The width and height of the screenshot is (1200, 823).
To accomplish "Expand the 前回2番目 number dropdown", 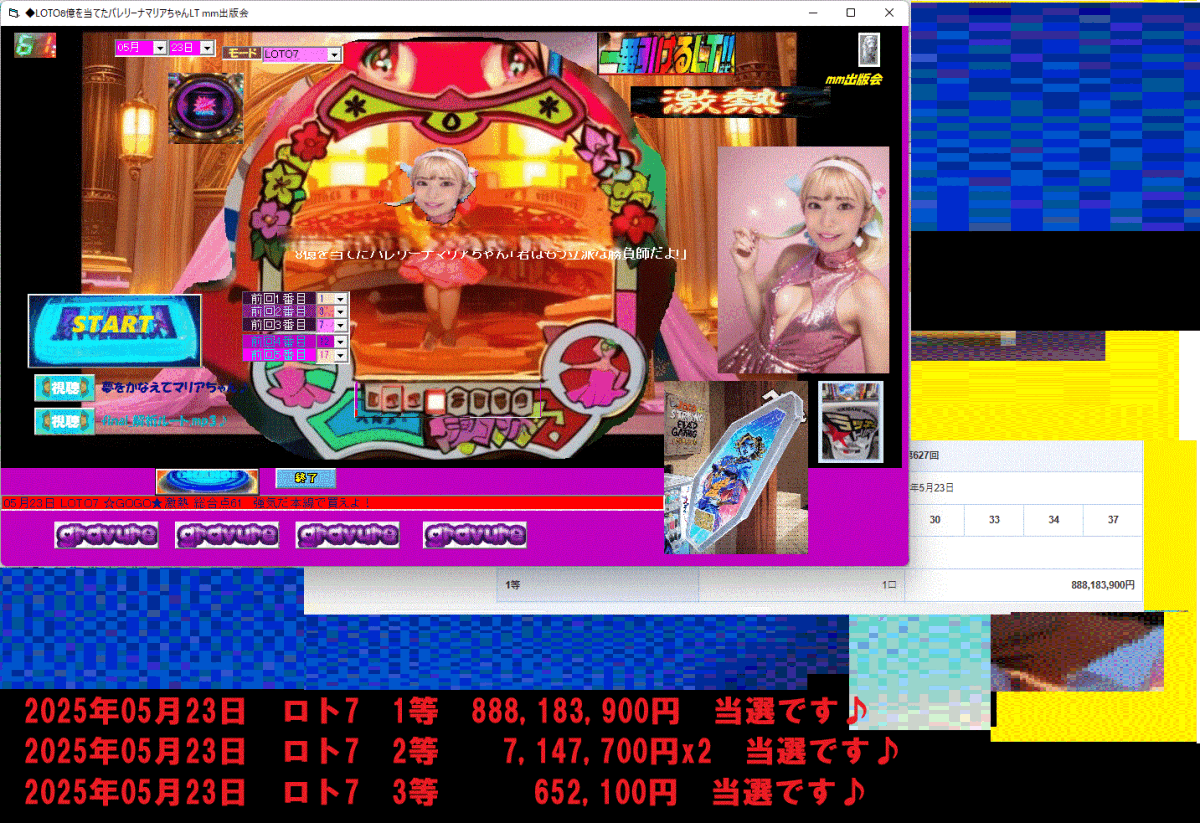I will pyautogui.click(x=340, y=312).
